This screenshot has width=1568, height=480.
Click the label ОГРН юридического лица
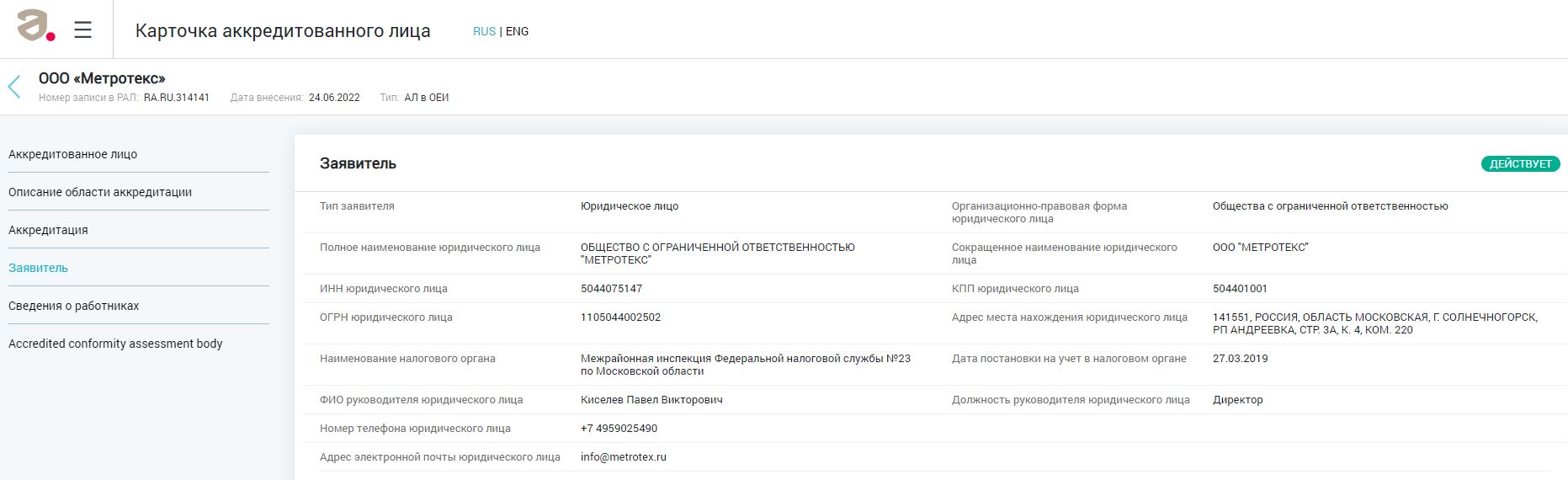coord(386,317)
